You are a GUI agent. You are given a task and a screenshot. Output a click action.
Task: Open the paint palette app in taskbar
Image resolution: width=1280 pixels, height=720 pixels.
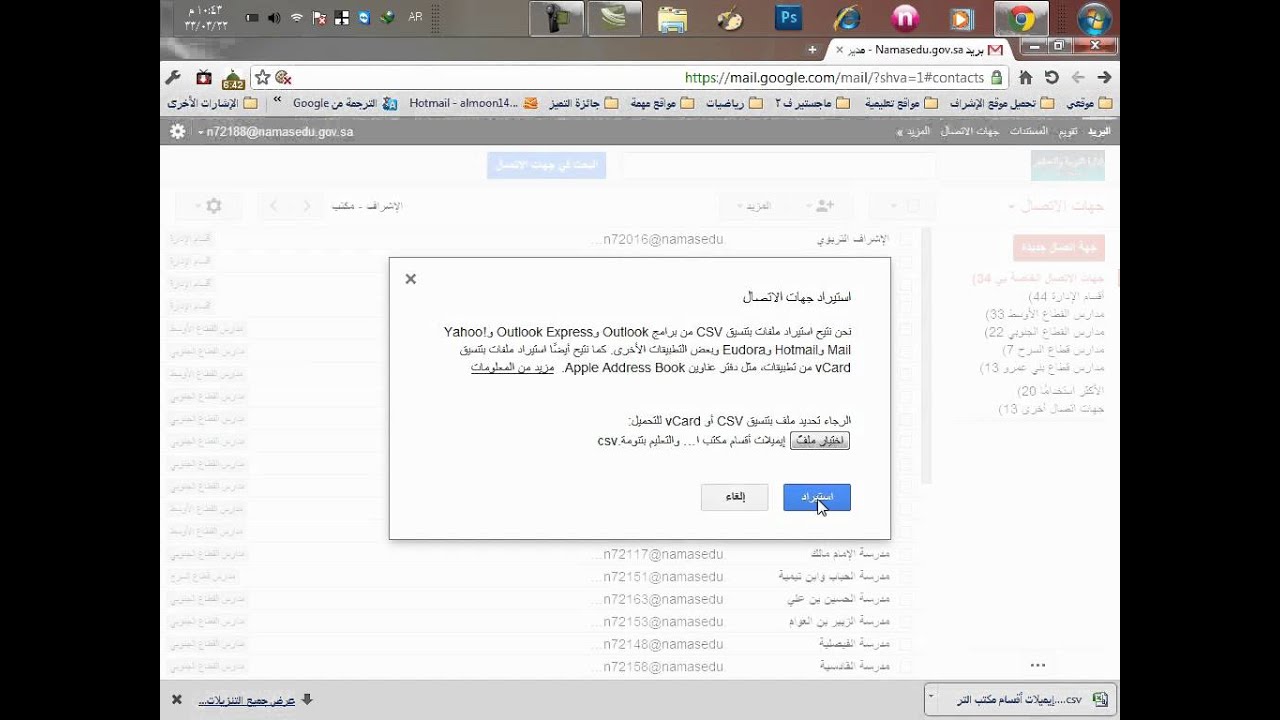tap(731, 18)
